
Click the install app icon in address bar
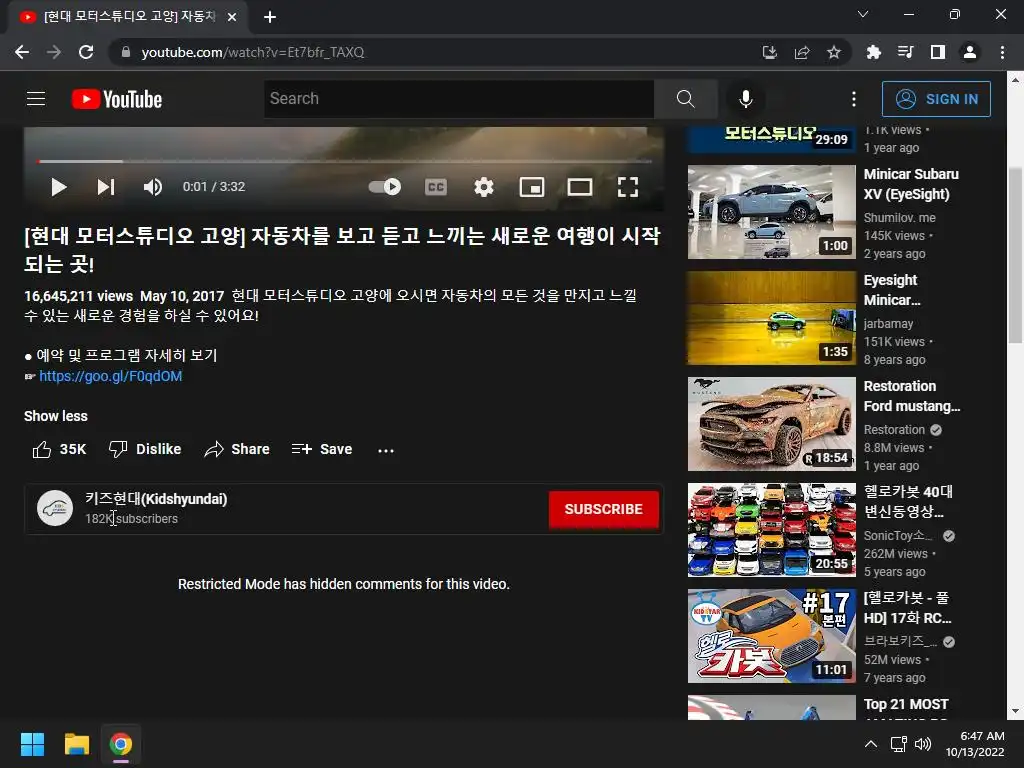(x=769, y=52)
